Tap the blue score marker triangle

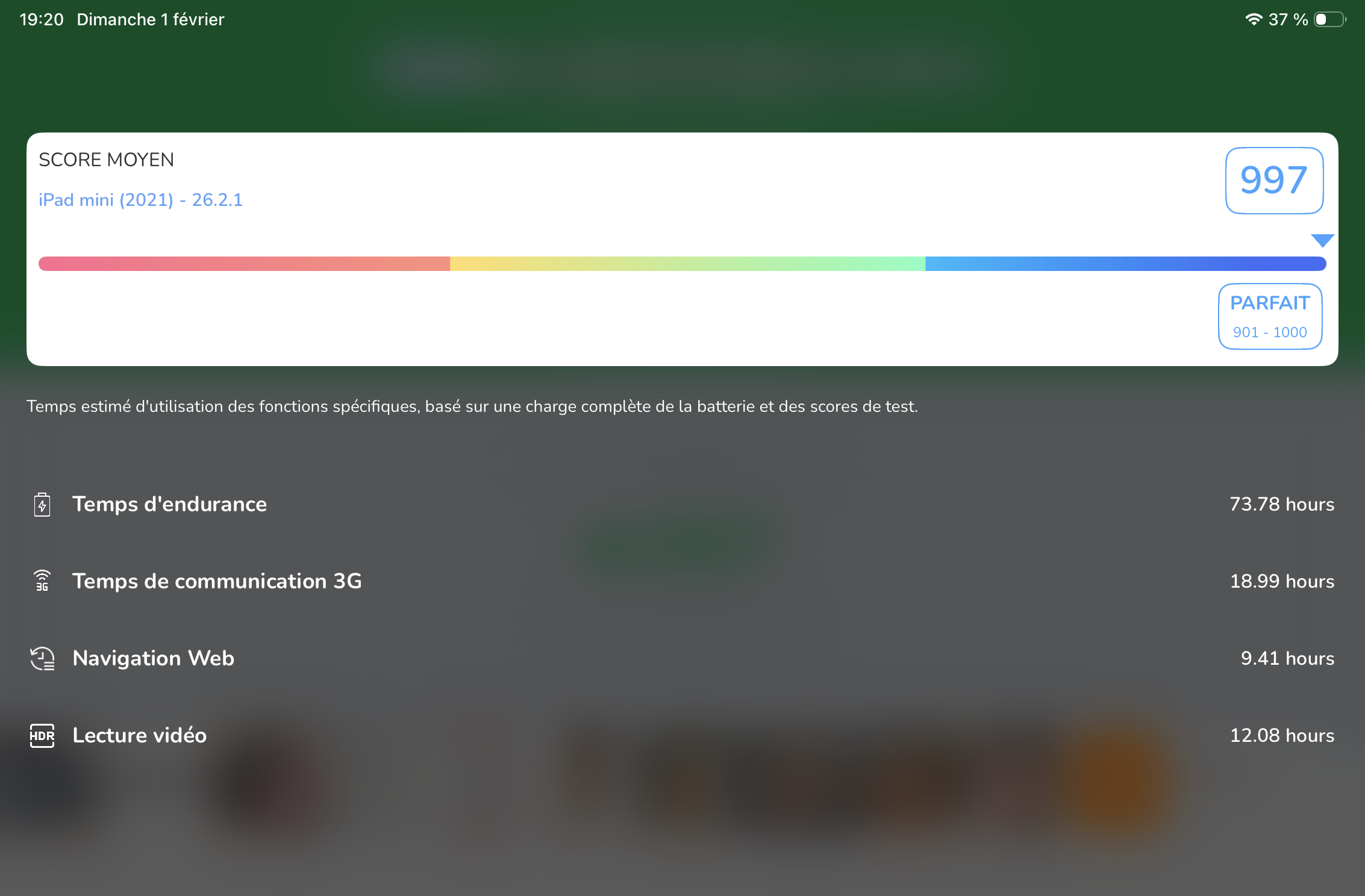click(x=1323, y=240)
